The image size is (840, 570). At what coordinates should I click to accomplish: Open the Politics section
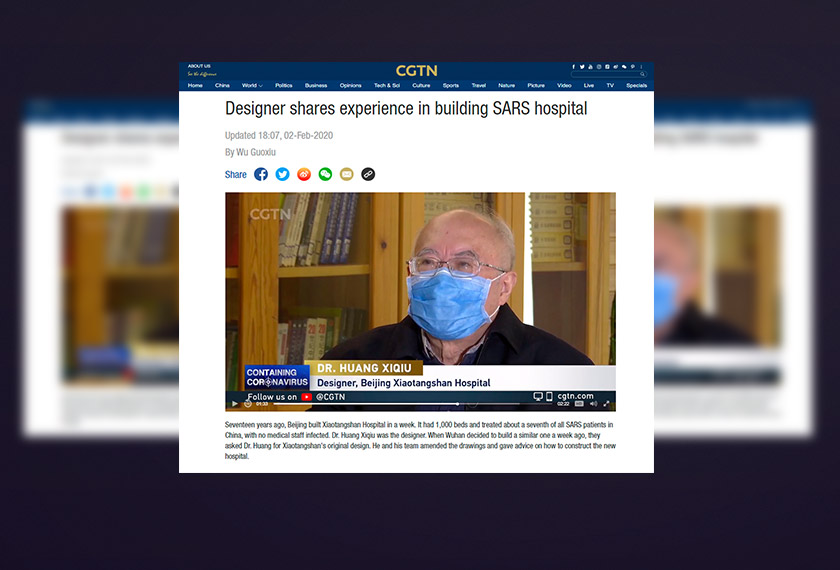284,85
